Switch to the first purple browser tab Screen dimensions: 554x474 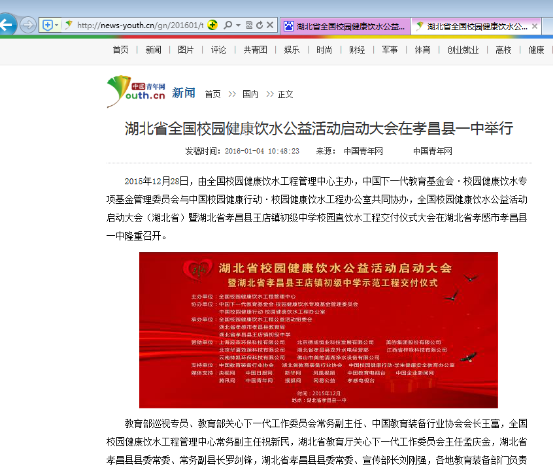point(346,26)
